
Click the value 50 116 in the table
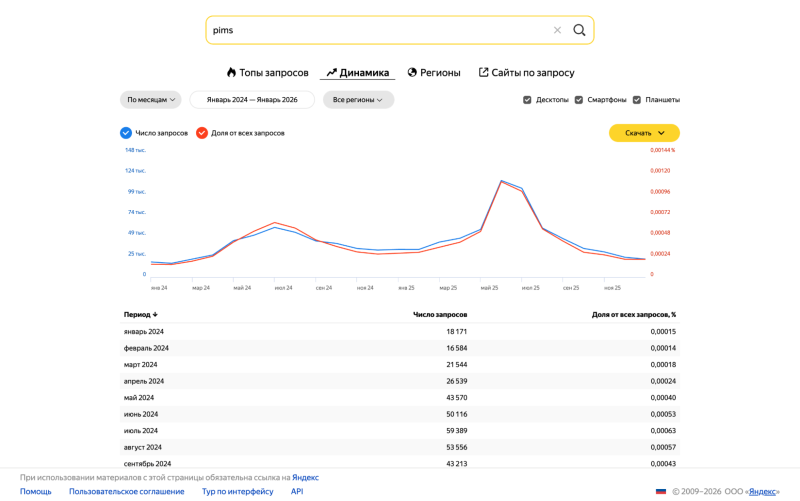pyautogui.click(x=457, y=414)
